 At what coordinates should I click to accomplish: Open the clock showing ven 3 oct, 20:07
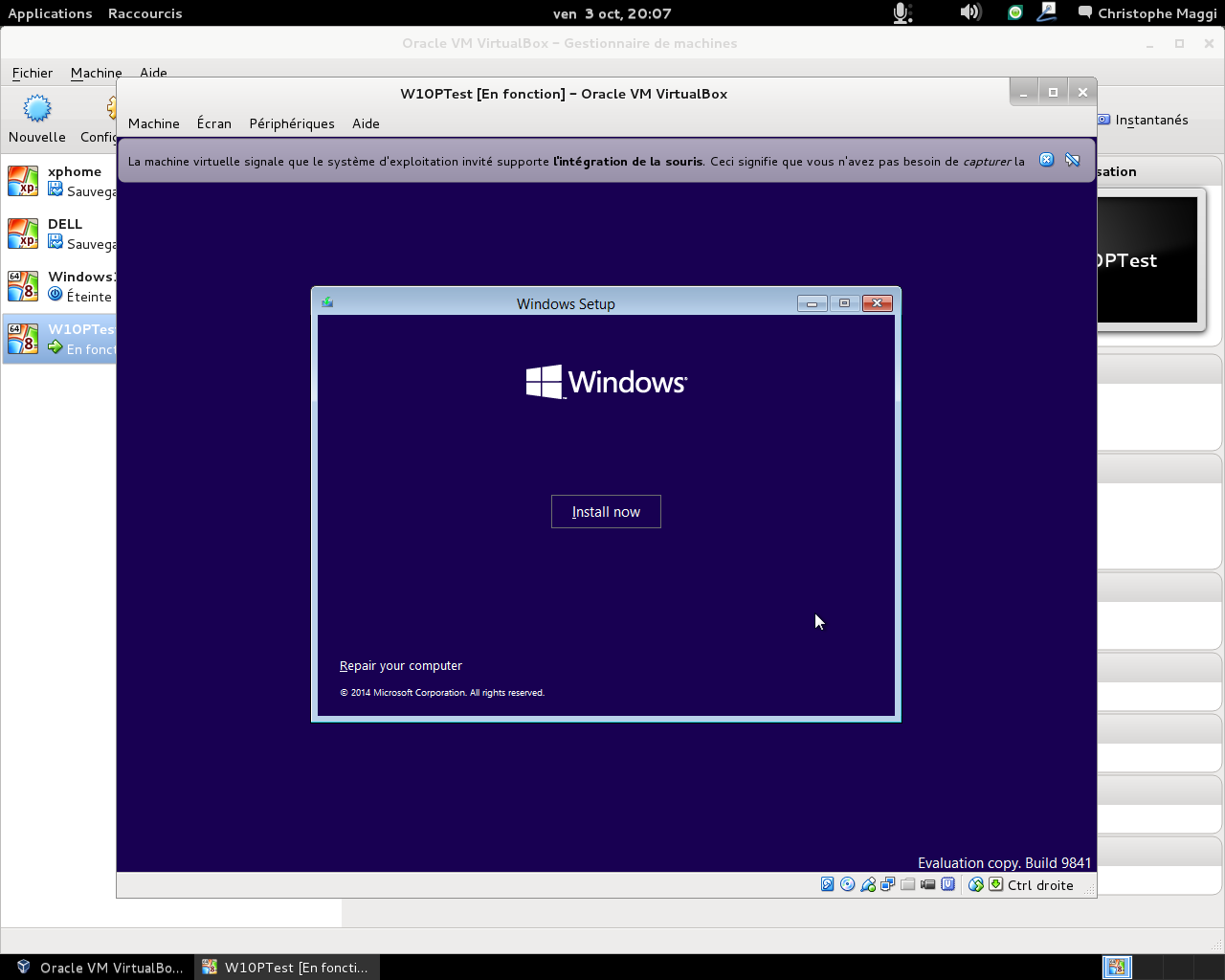point(612,13)
